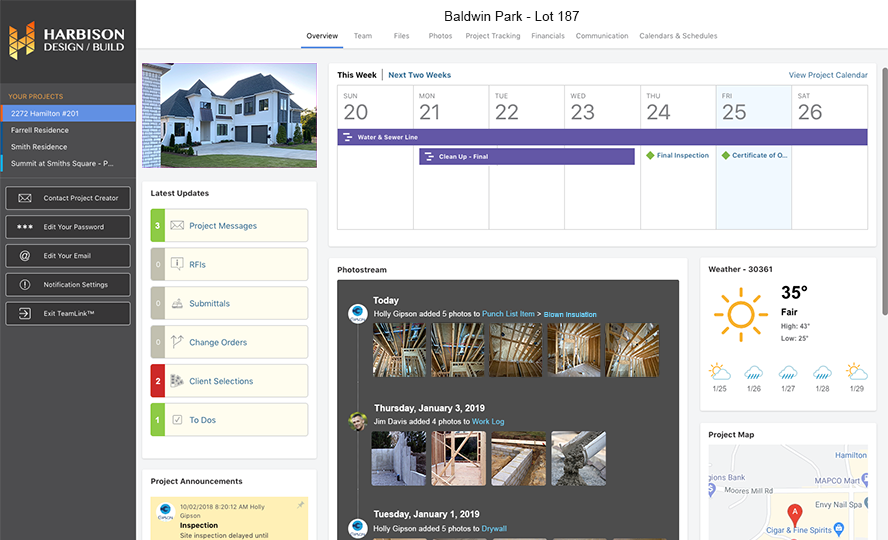888x540 pixels.
Task: Click the pin icon on the Inspection announcement
Action: [x=300, y=506]
